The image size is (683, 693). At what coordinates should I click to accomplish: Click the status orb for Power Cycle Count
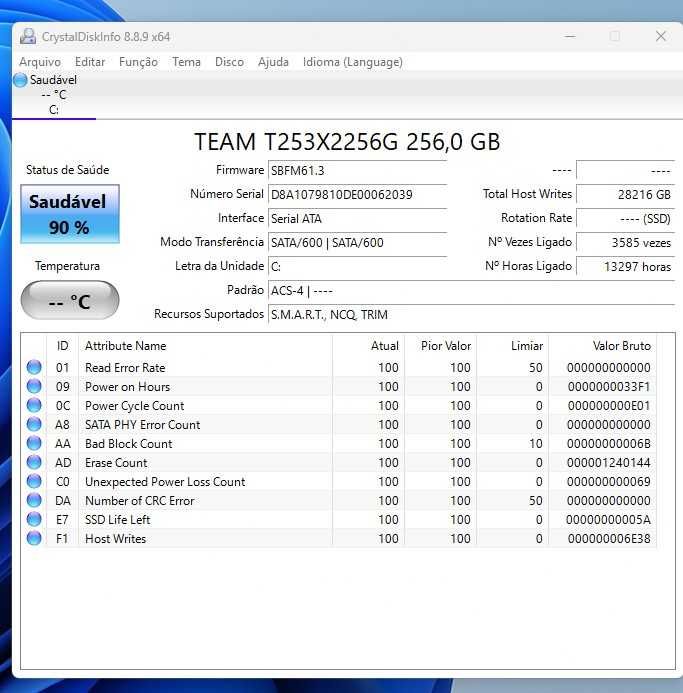34,405
